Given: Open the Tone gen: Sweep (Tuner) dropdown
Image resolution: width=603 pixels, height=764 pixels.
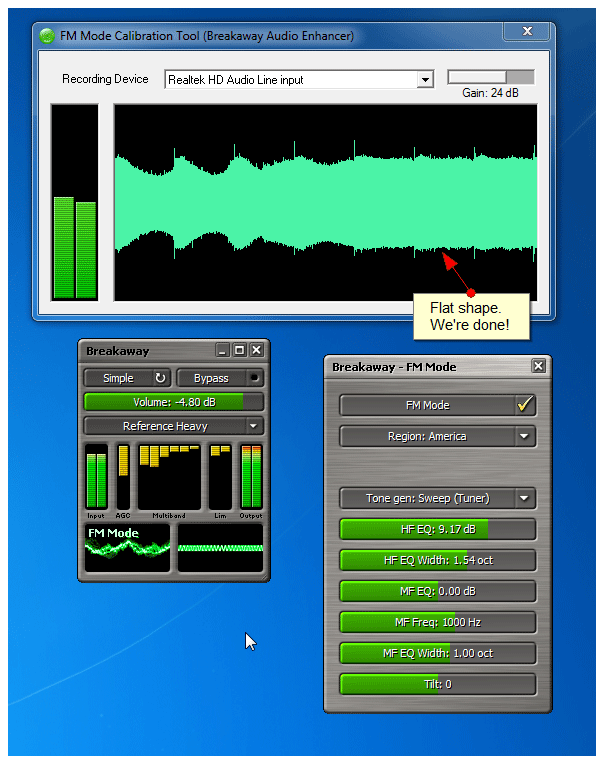Looking at the screenshot, I should pyautogui.click(x=525, y=498).
